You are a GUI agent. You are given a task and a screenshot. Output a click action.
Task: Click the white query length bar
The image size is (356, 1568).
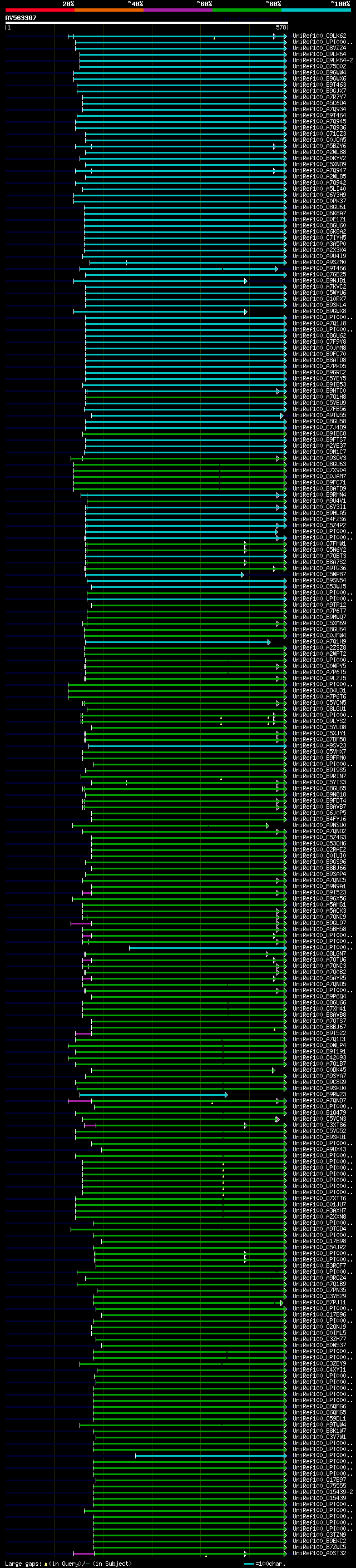click(147, 23)
